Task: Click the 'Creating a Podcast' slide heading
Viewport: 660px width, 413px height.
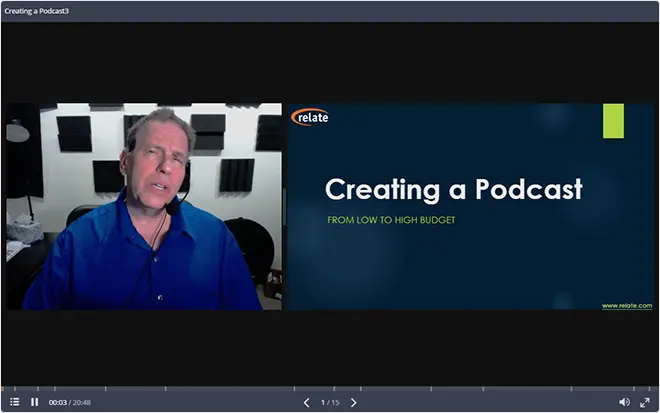Action: pyautogui.click(x=454, y=189)
